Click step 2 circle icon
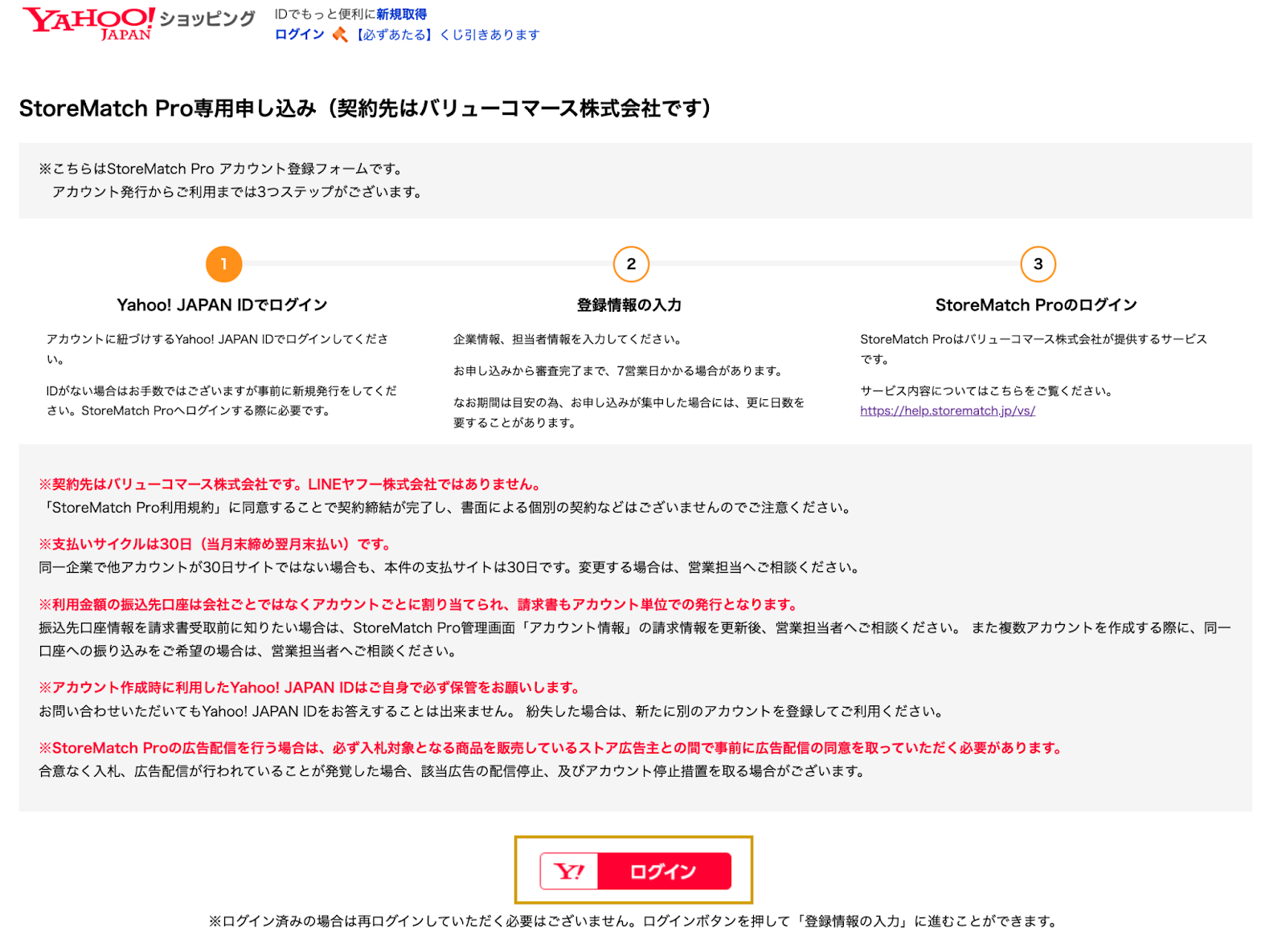The height and width of the screenshot is (952, 1286). (631, 264)
